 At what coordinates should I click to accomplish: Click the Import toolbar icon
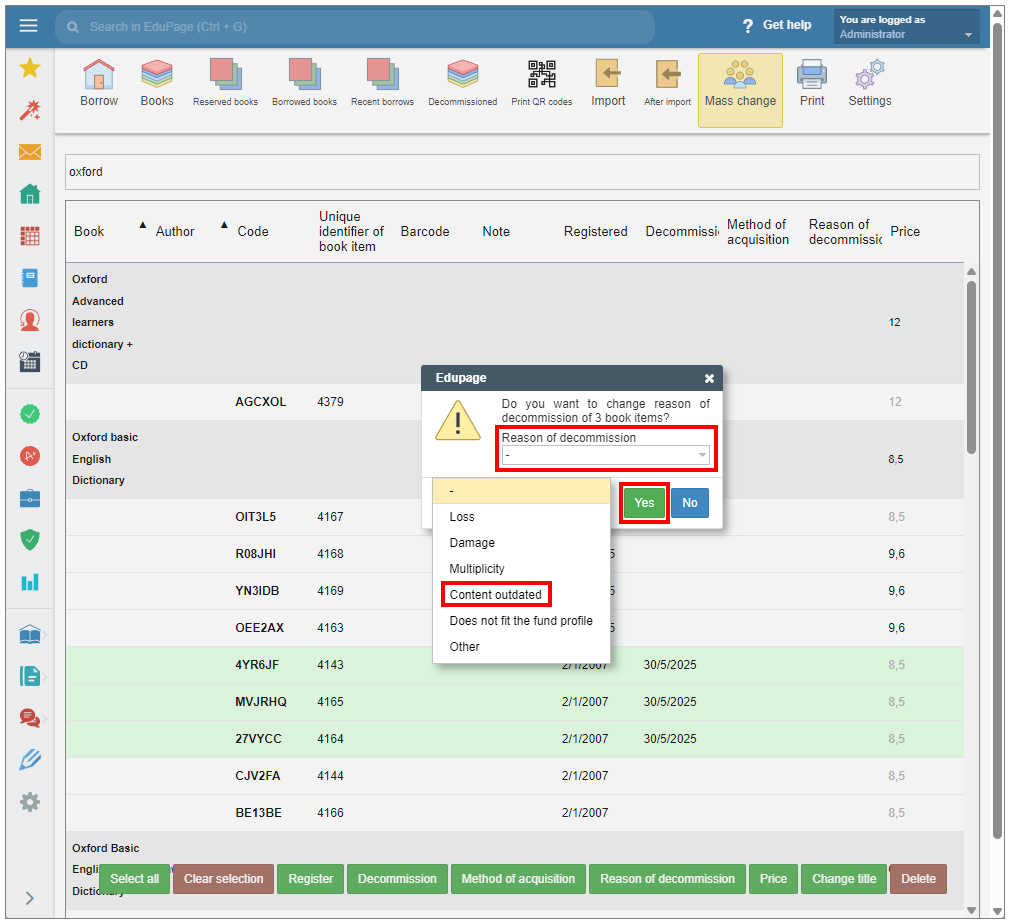click(x=608, y=83)
